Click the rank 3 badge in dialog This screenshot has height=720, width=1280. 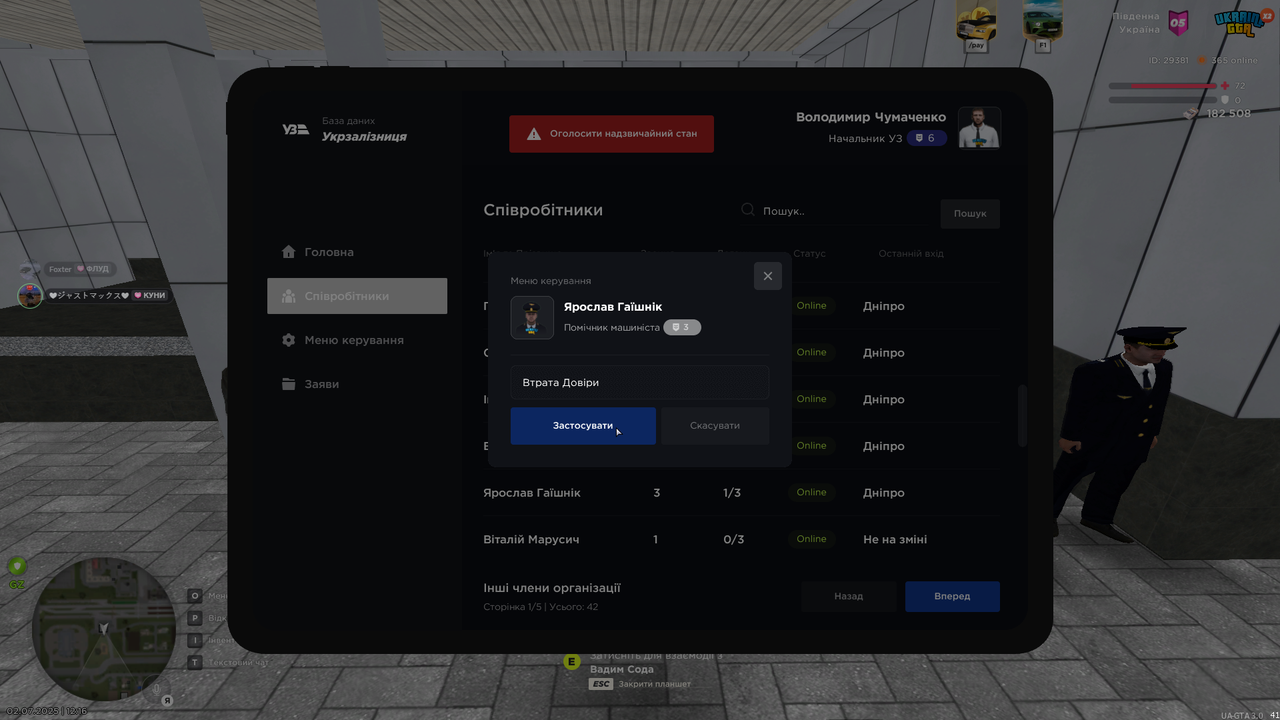coord(682,327)
